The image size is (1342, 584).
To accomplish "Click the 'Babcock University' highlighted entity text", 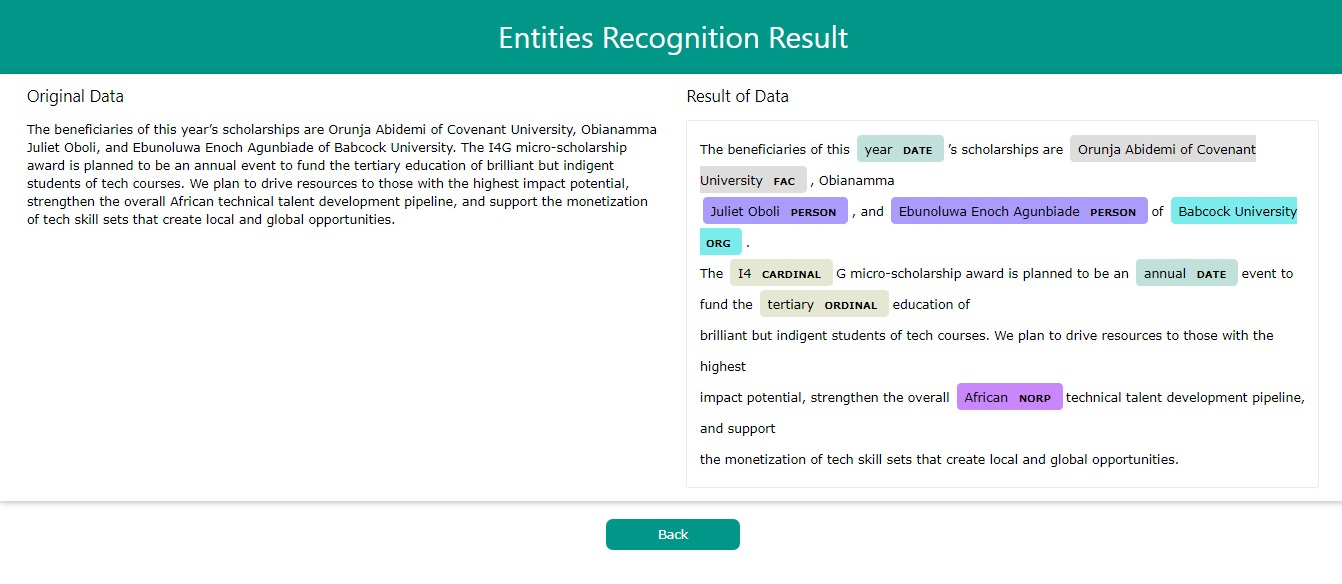I will click(x=1236, y=212).
